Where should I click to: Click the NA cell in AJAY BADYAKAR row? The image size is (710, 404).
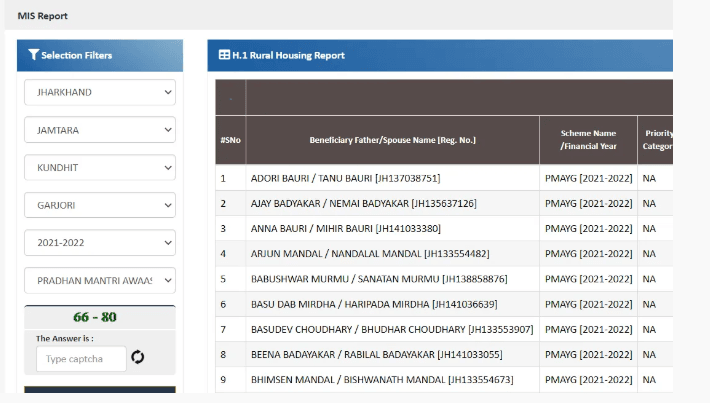(x=655, y=204)
